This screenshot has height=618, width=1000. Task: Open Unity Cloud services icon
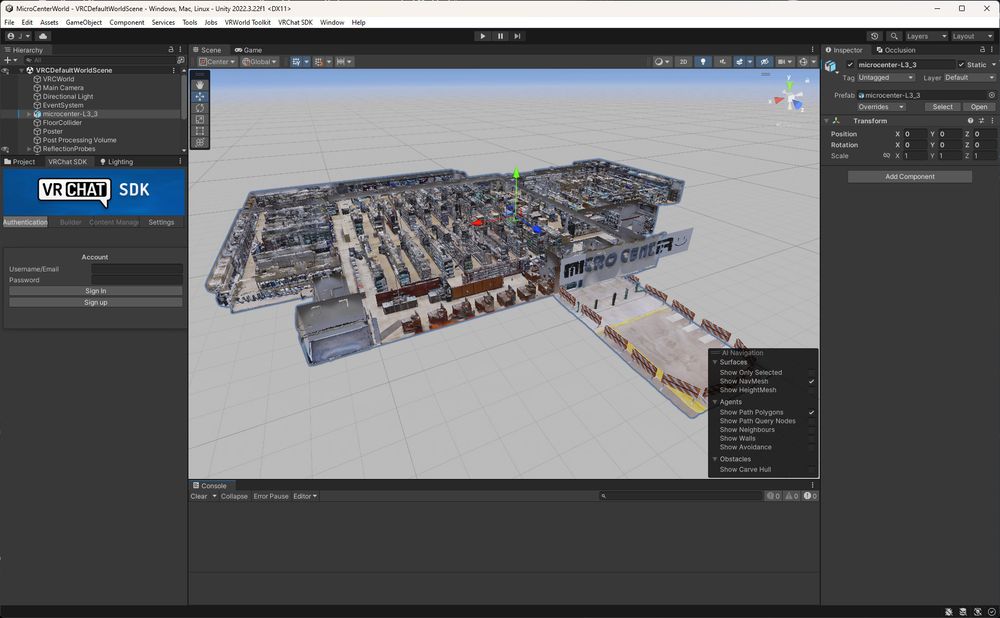[x=43, y=36]
